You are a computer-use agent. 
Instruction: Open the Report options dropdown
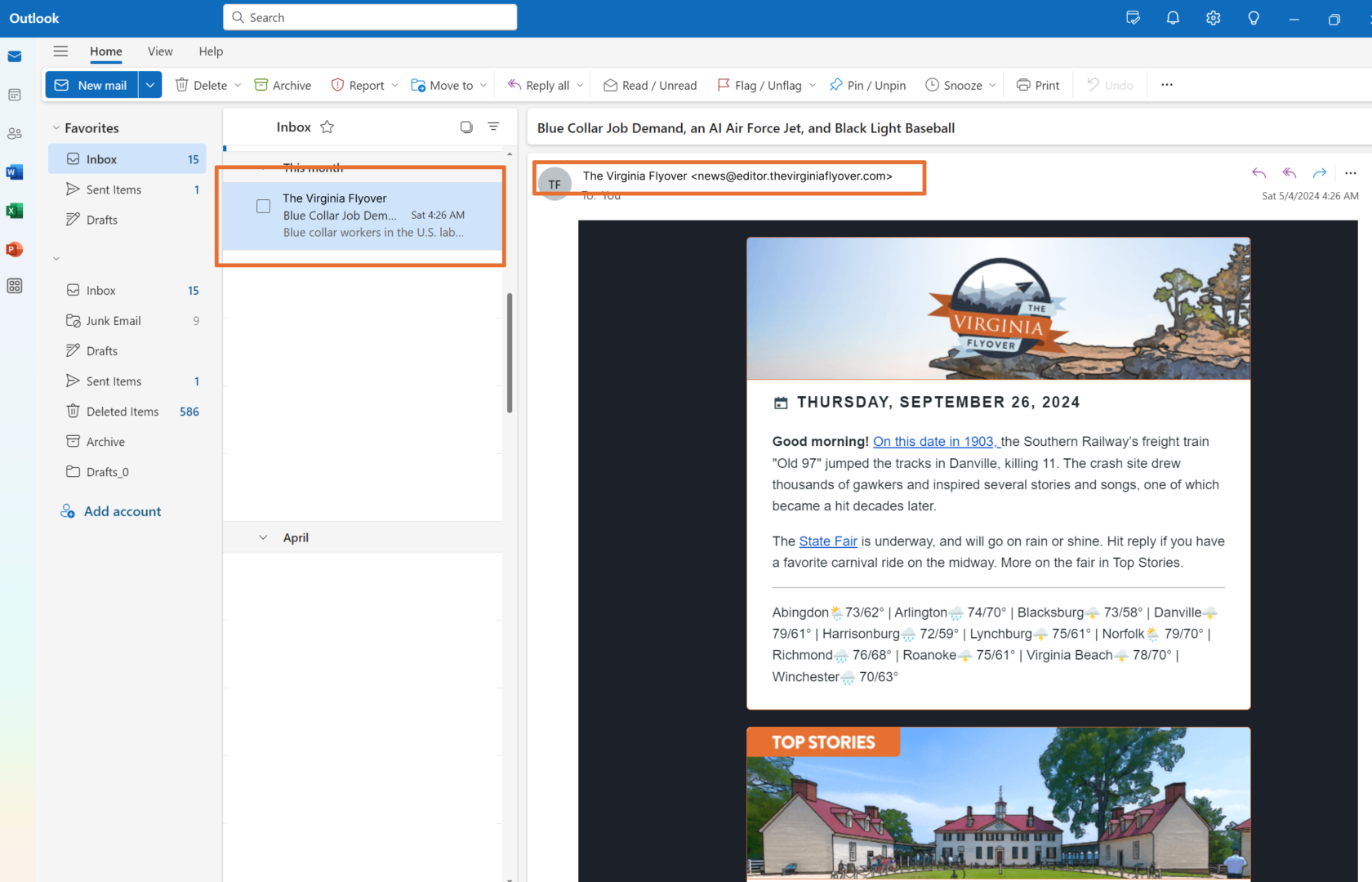pos(394,85)
